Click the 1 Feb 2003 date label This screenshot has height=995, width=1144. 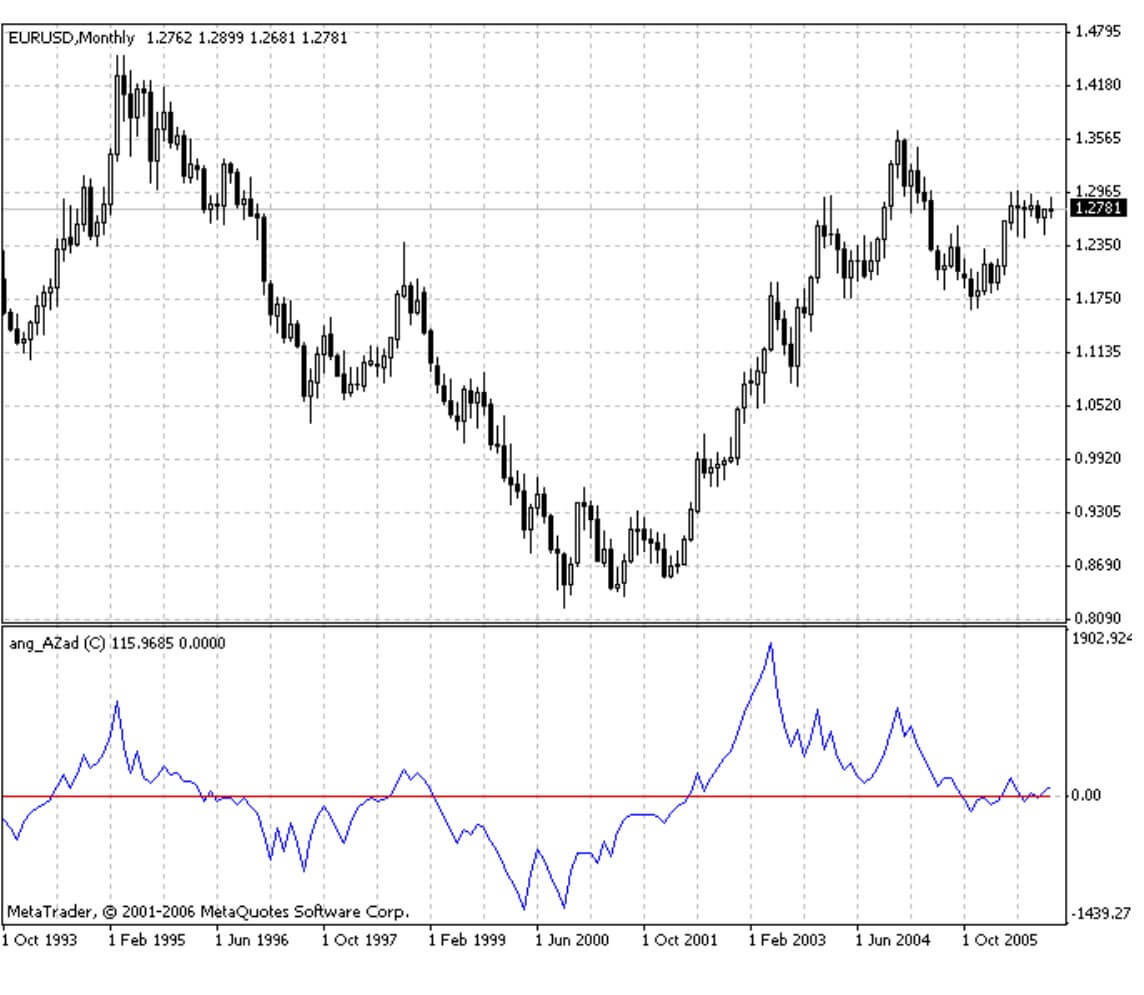tap(788, 940)
